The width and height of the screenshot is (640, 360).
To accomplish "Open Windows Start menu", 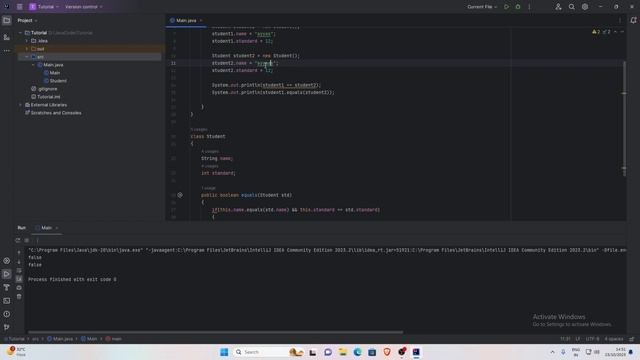I will point(224,352).
